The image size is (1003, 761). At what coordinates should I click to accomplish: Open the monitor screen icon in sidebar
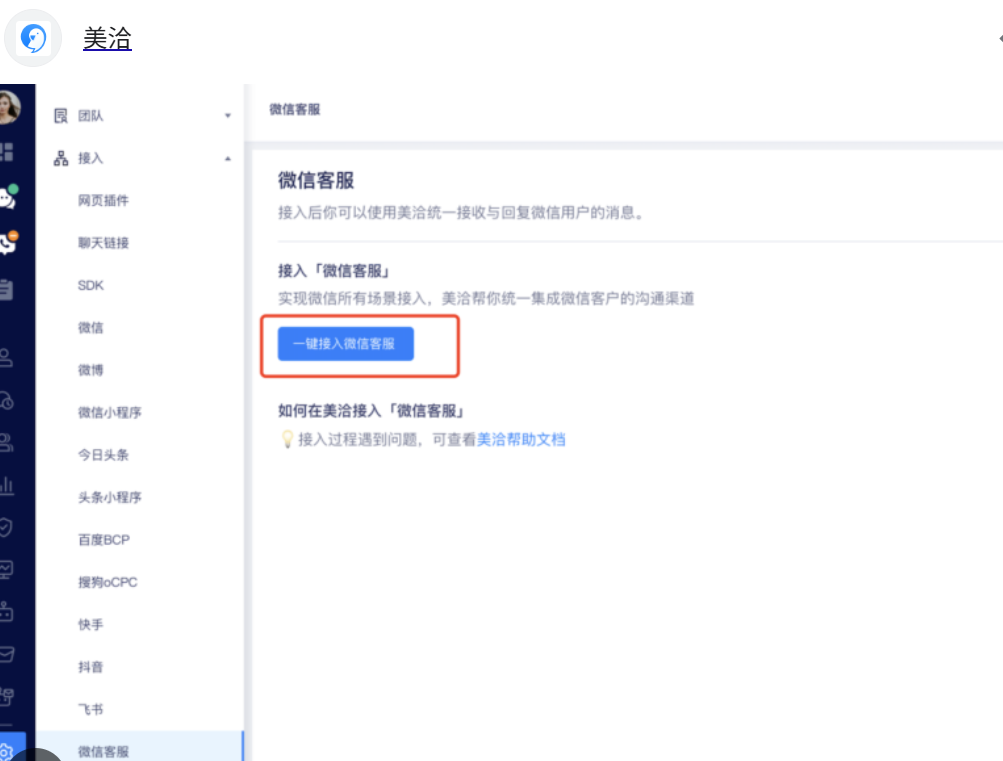pos(6,569)
